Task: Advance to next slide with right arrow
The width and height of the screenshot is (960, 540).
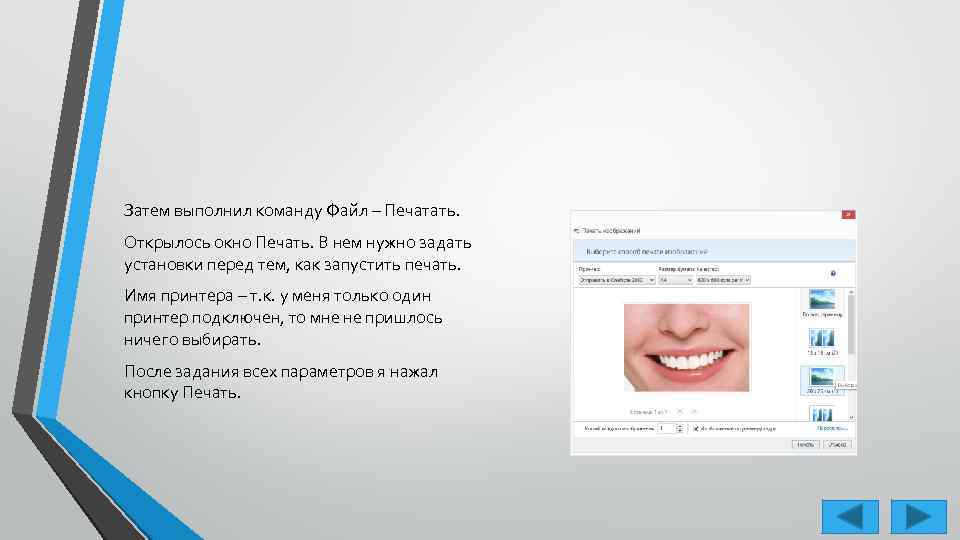Action: [x=918, y=516]
